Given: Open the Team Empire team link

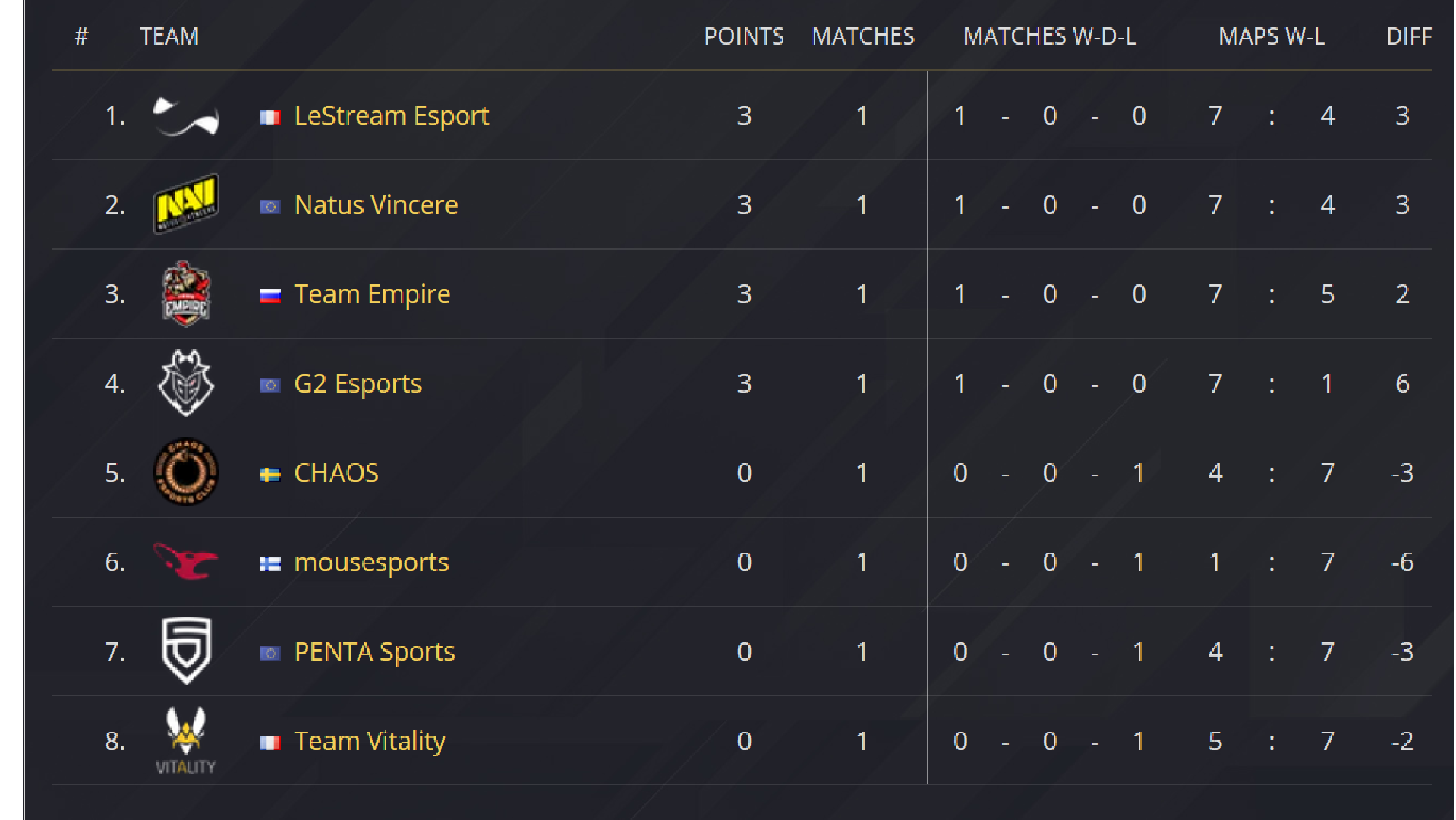Looking at the screenshot, I should tap(372, 294).
